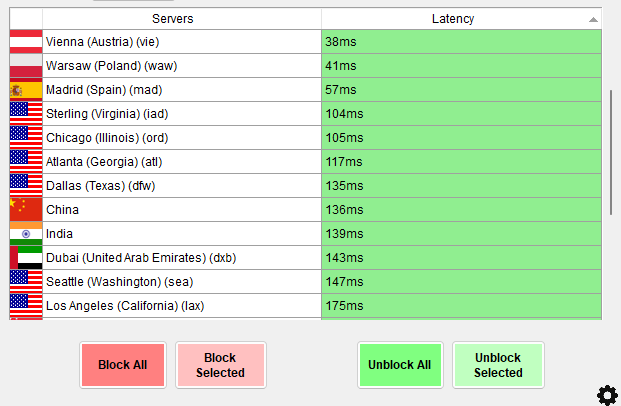Screen dimensions: 621x406
Task: Click the India flag icon
Action: pos(26,234)
